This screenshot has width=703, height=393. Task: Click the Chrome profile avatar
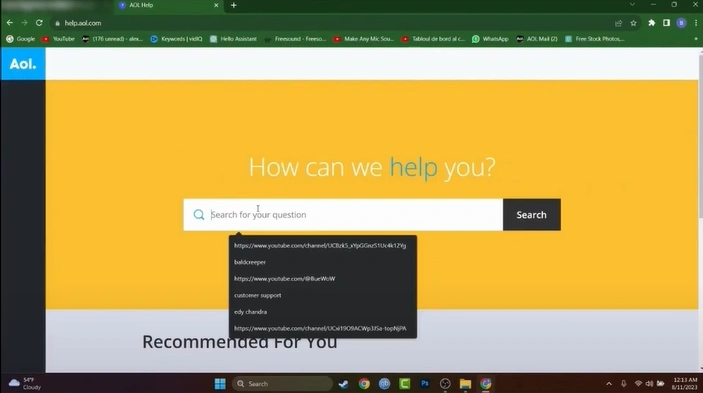pos(681,23)
